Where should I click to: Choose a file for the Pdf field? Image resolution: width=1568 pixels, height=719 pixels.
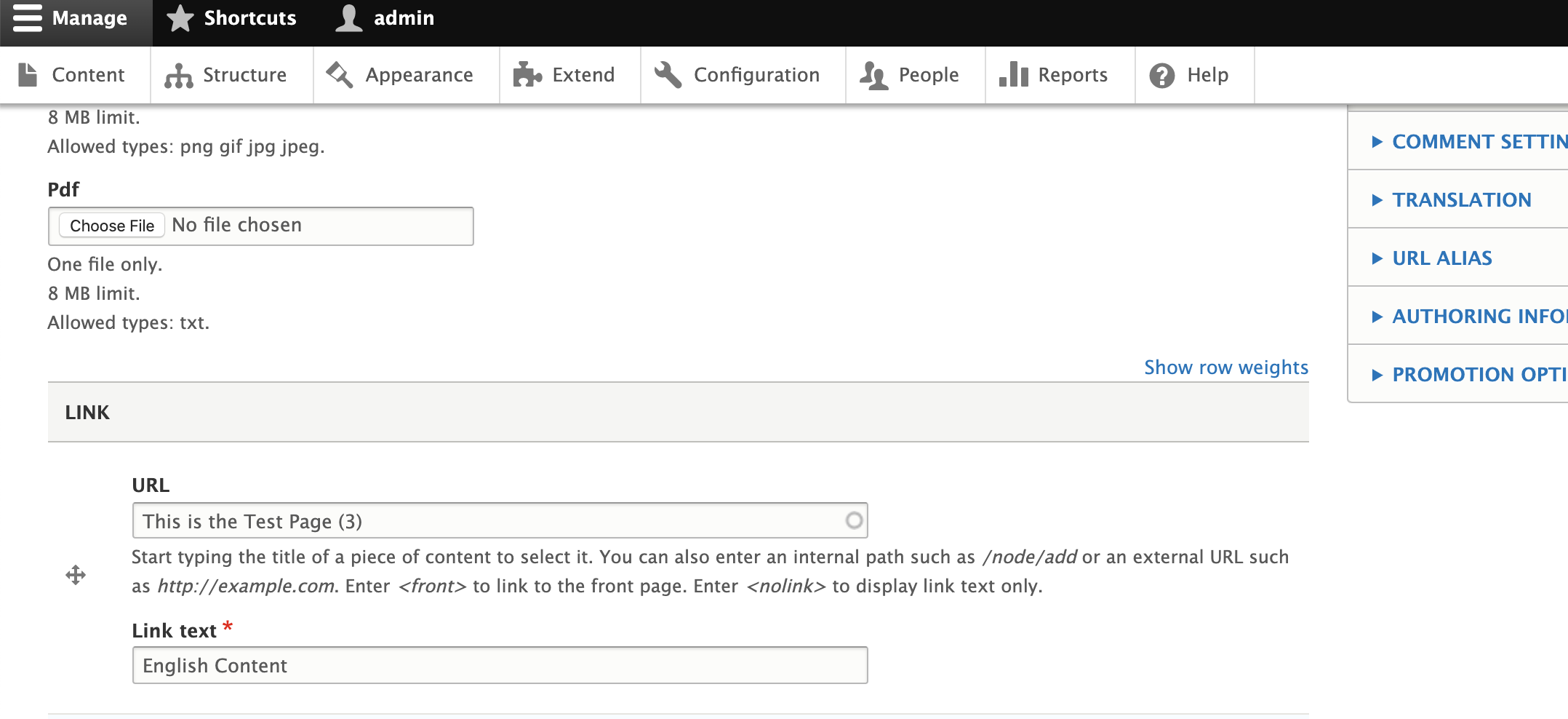click(111, 226)
